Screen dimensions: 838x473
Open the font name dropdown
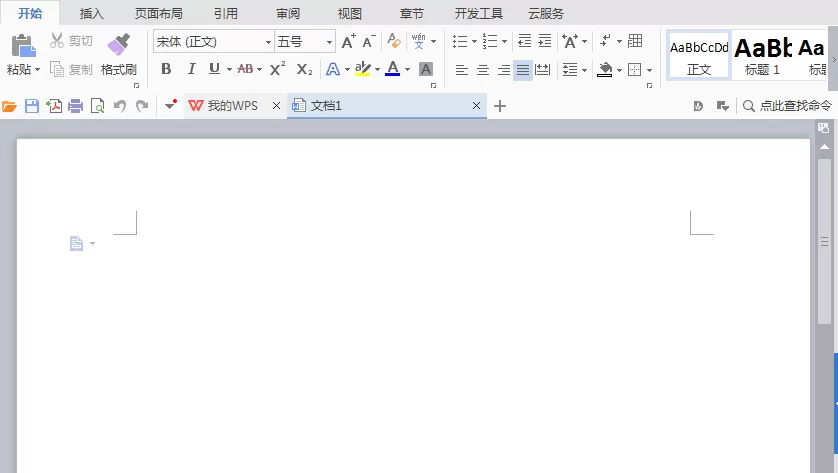tap(268, 42)
